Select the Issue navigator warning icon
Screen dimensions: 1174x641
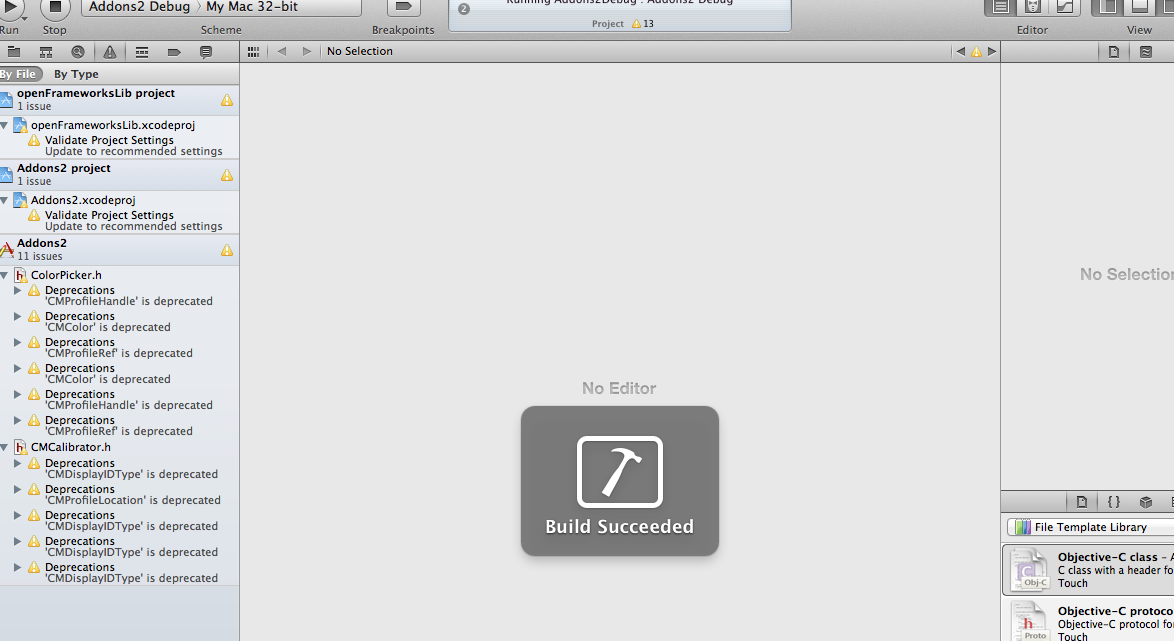[110, 52]
